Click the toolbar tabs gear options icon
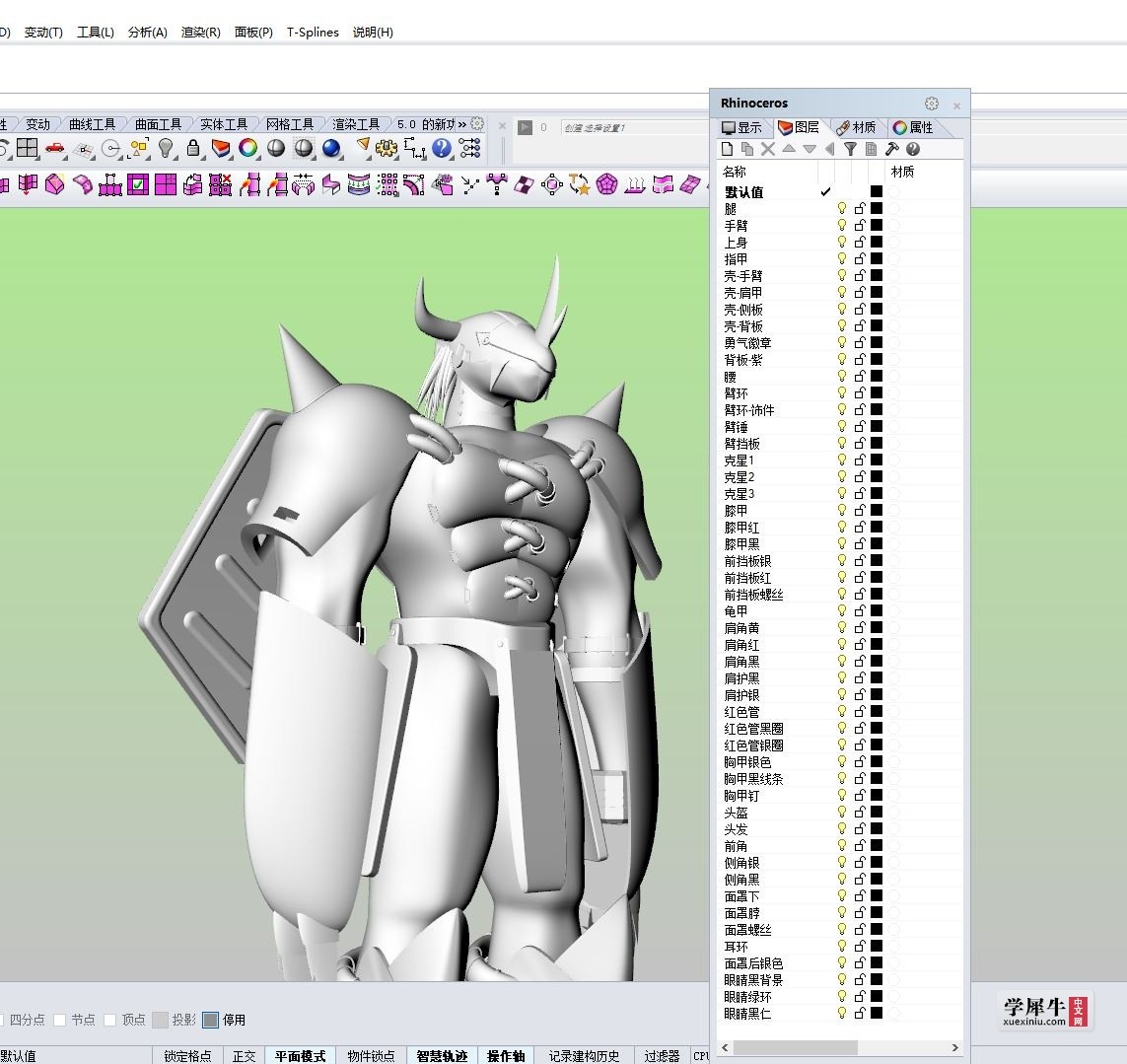Image resolution: width=1127 pixels, height=1064 pixels. [476, 123]
